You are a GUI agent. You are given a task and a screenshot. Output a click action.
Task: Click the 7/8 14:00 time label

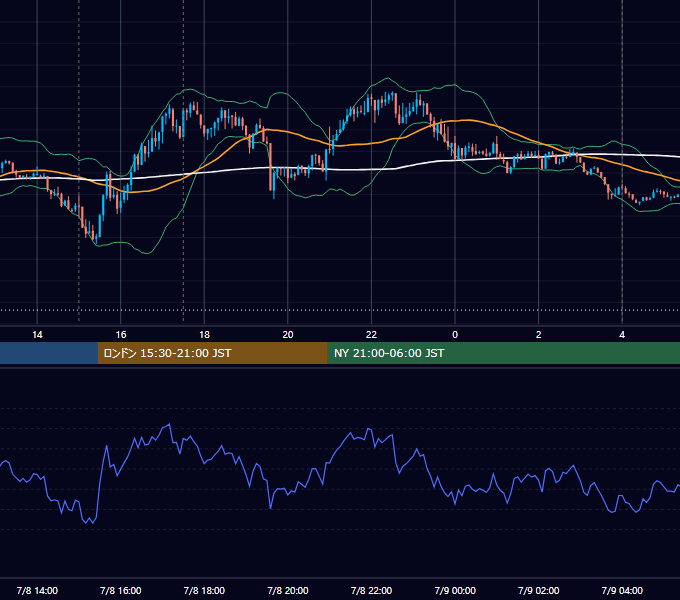37,590
